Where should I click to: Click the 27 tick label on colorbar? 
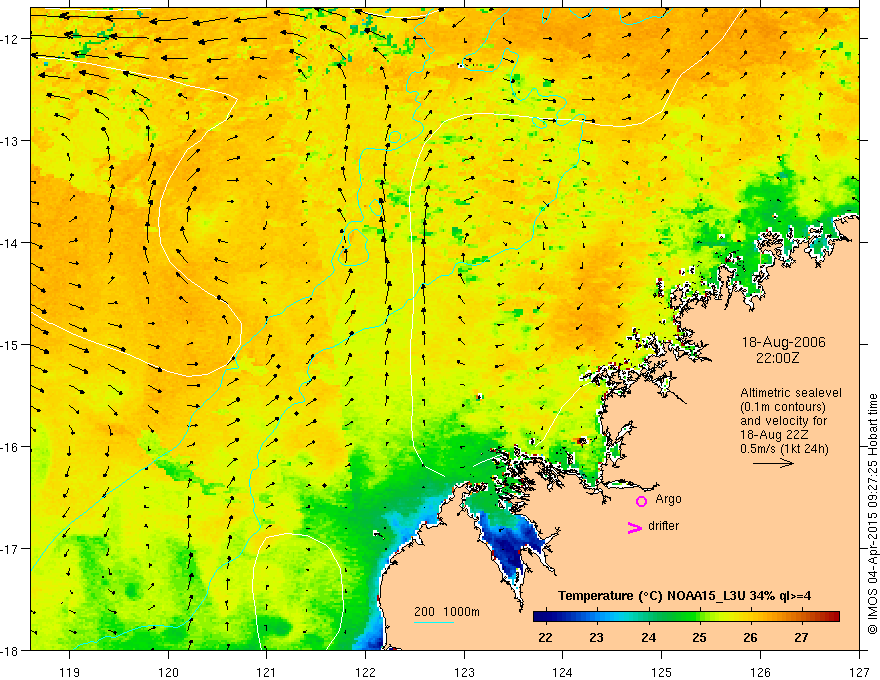(801, 638)
